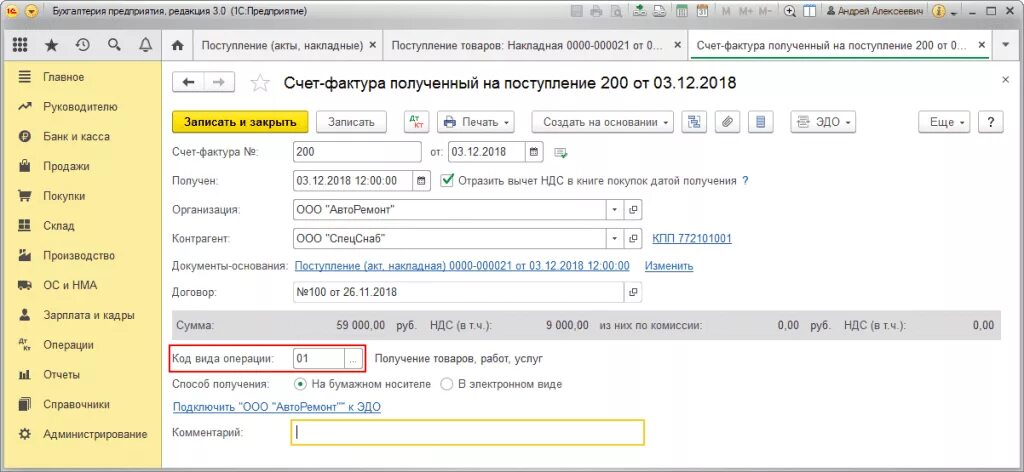
Task: Open the info/about icon in title bar
Action: (939, 11)
